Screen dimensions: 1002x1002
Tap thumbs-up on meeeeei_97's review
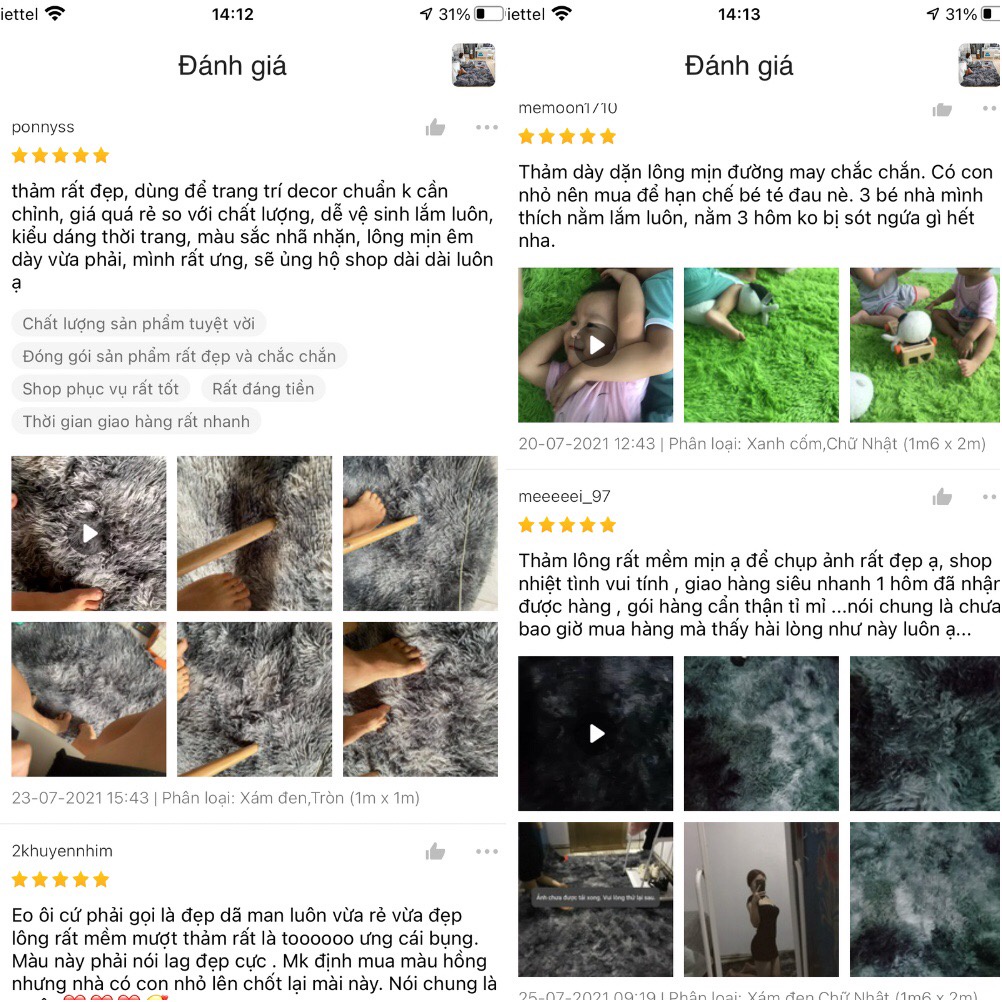(942, 497)
